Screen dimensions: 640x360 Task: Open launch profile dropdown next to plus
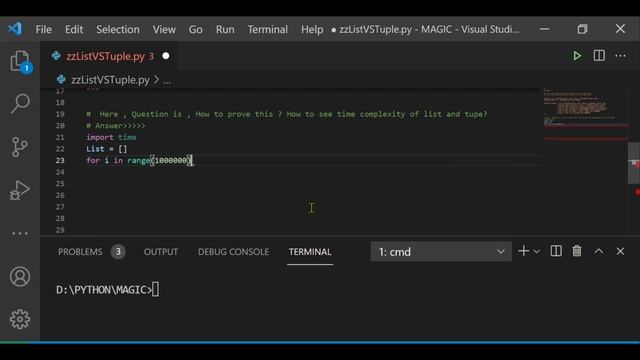(537, 251)
